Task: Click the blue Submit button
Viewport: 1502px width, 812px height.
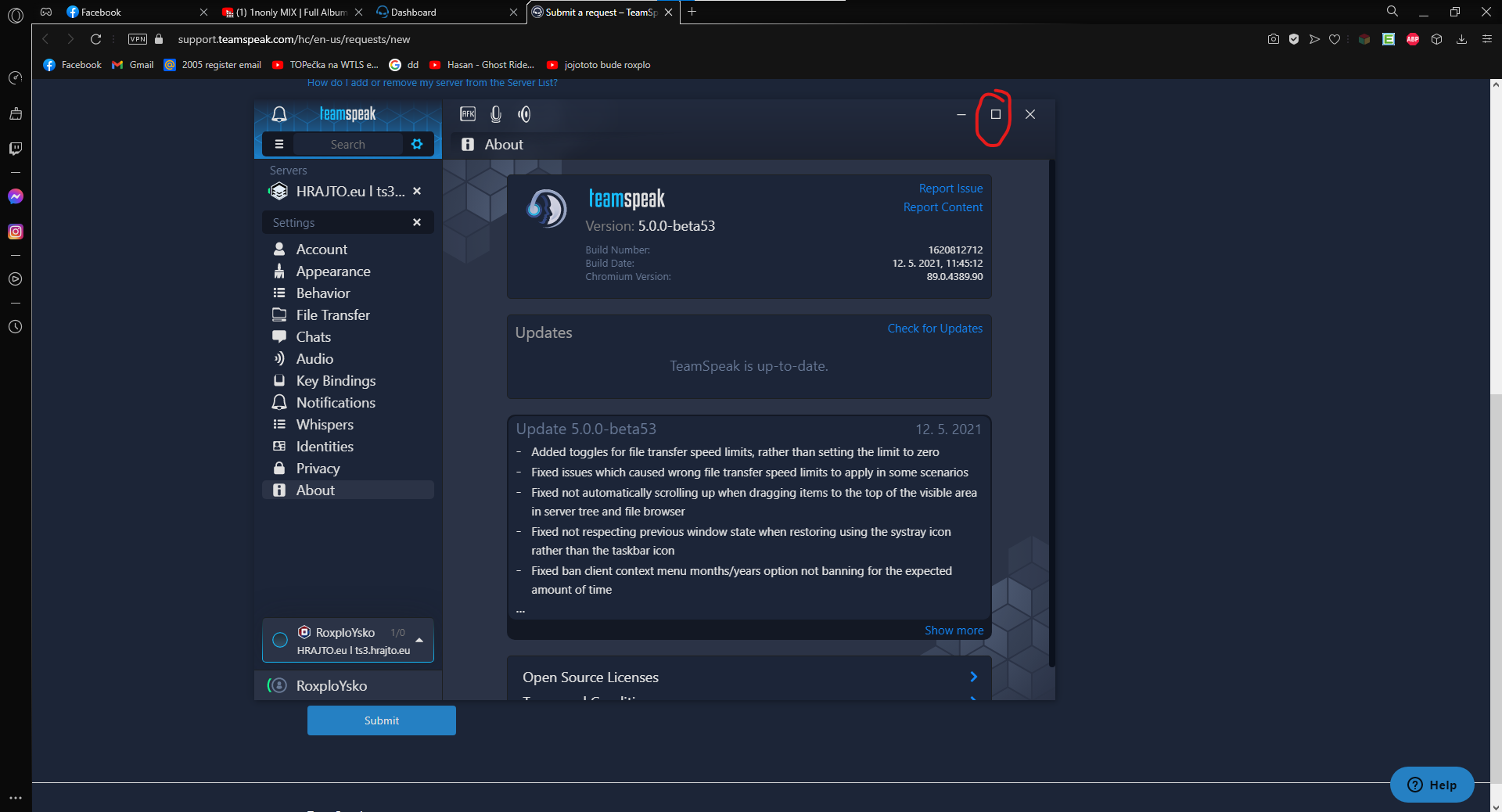Action: pos(381,720)
